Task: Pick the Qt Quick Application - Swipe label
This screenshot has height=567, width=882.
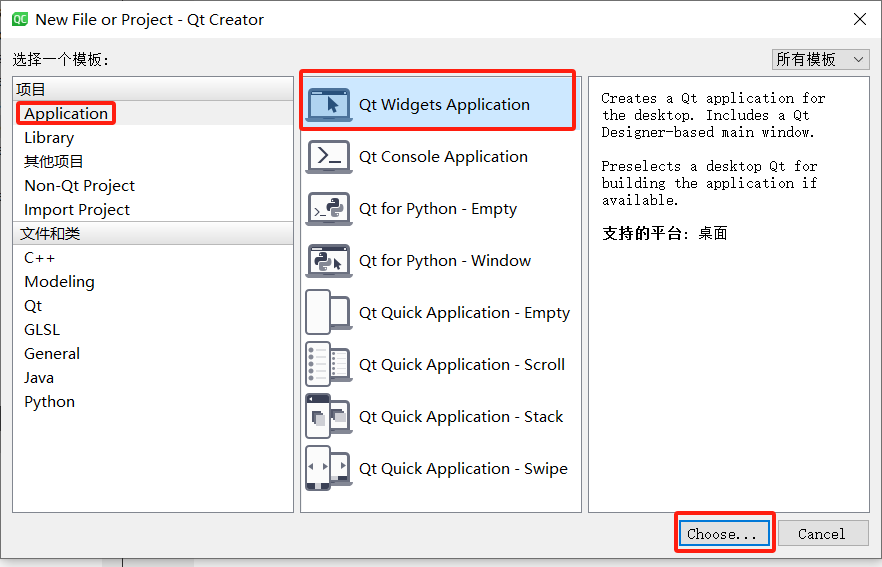Action: coord(464,469)
